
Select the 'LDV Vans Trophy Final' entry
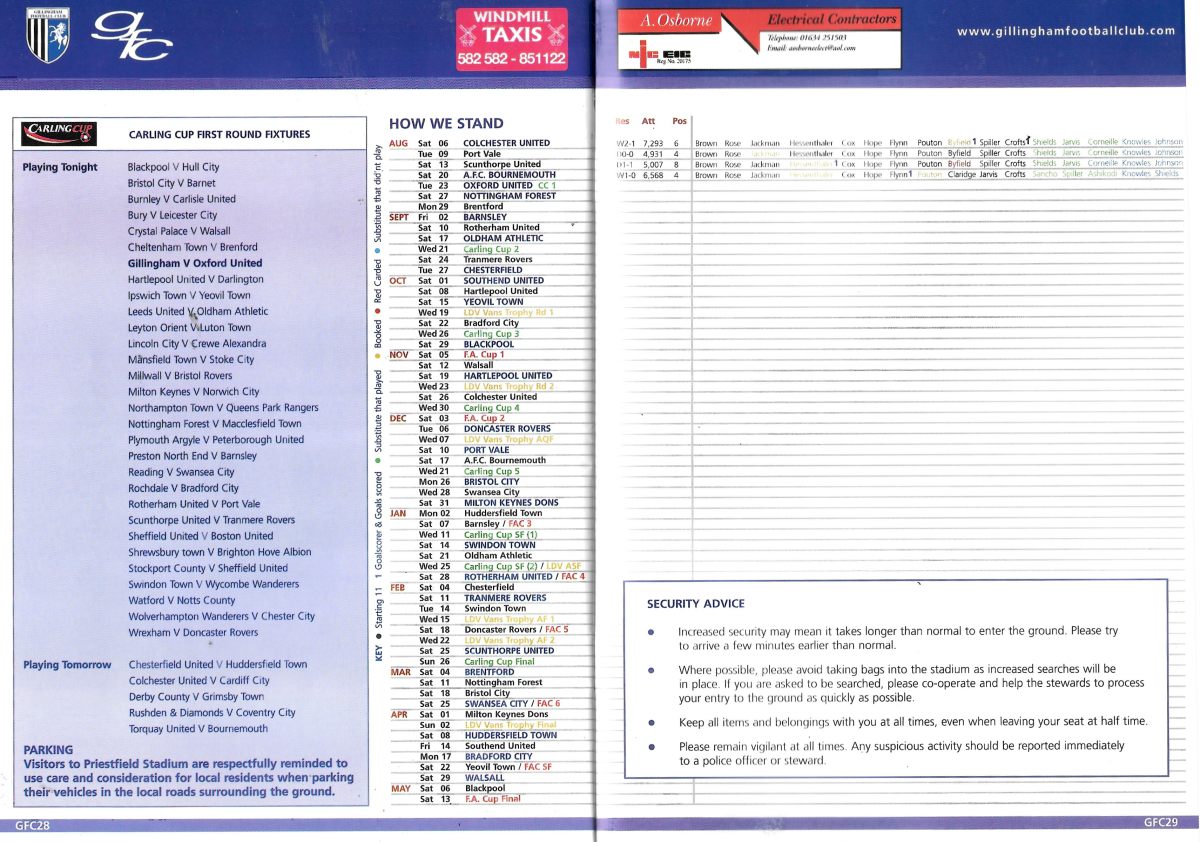coord(509,724)
